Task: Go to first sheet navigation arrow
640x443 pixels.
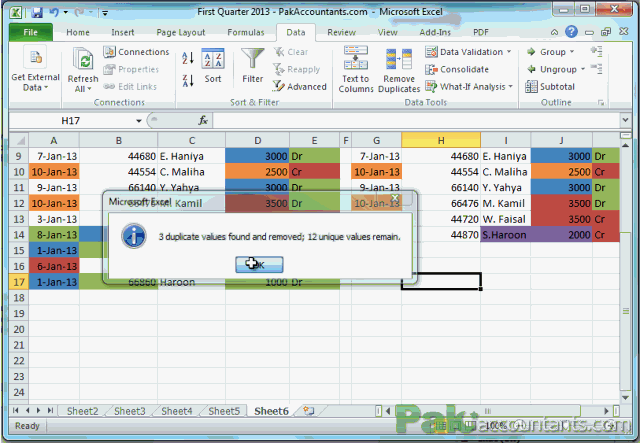Action: click(16, 410)
